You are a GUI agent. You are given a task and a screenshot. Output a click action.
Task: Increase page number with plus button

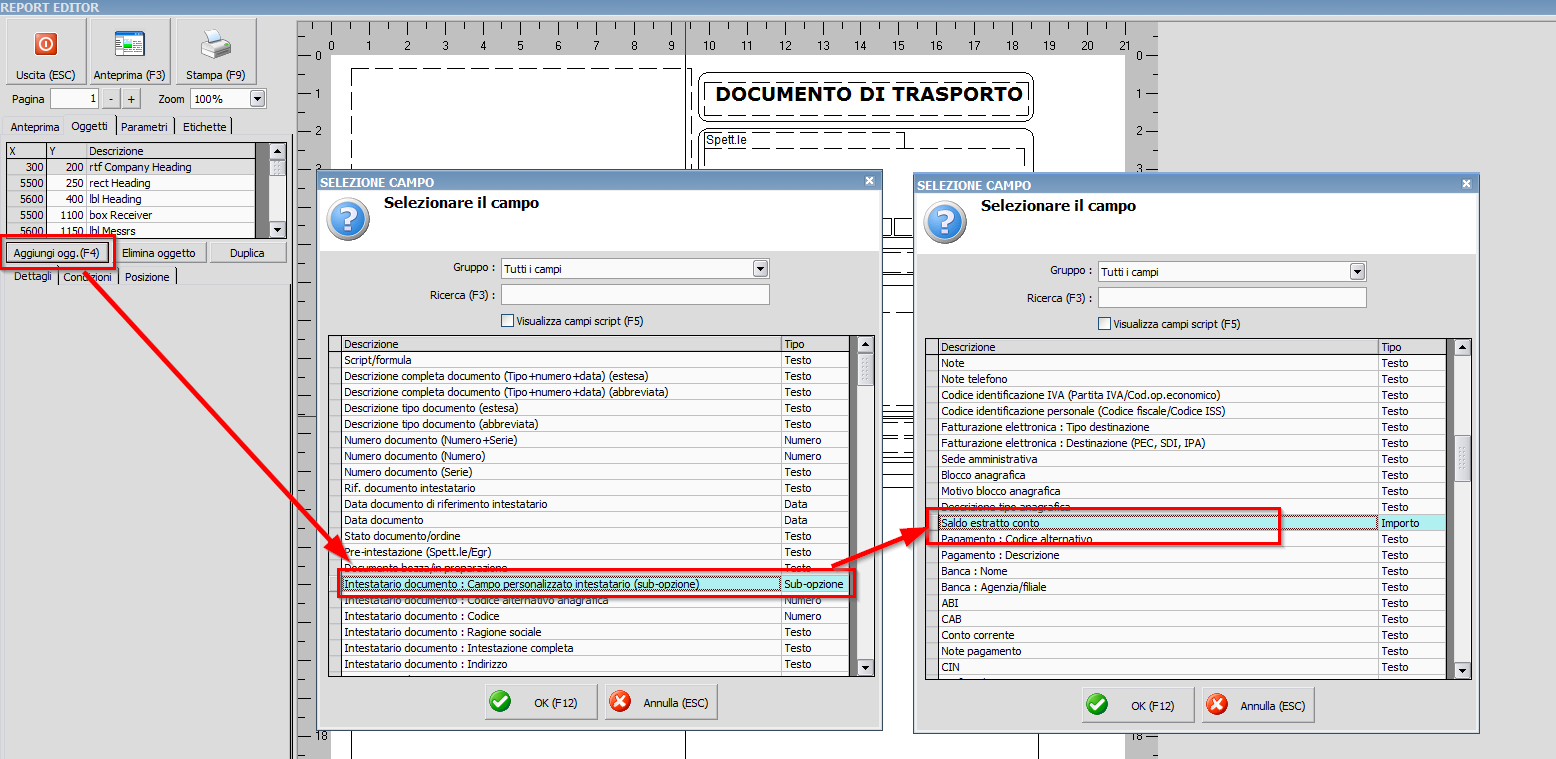(x=131, y=99)
